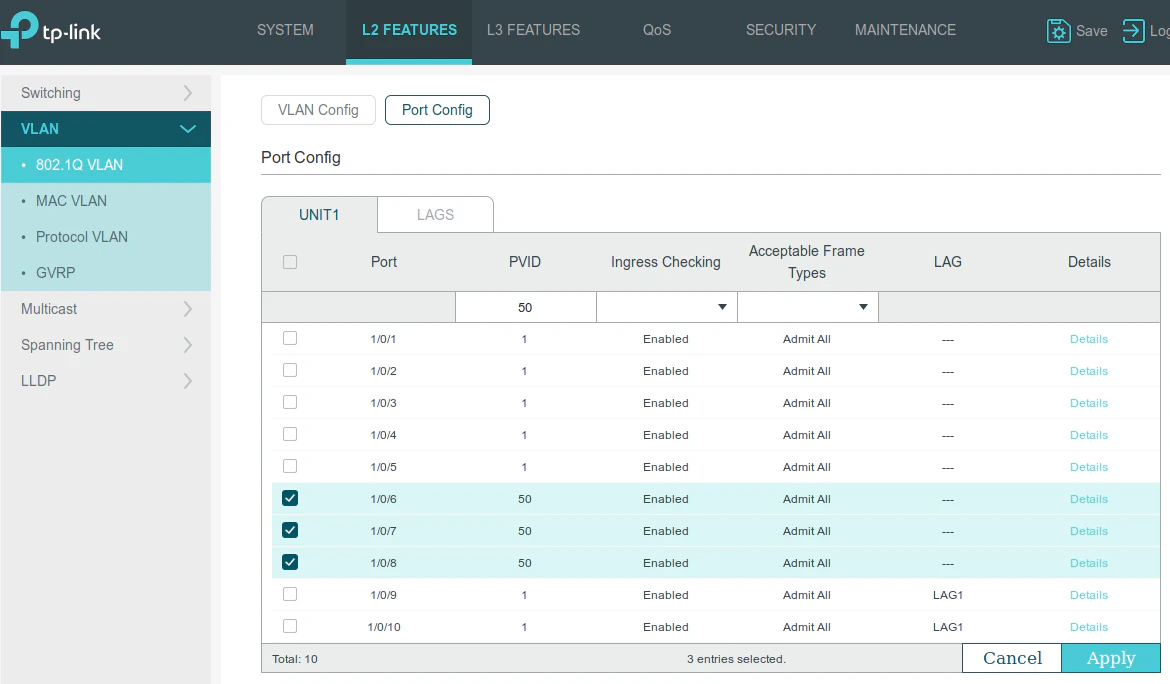Screen dimensions: 1170x684
Task: Open Details for port 1/0/4
Action: coord(1089,435)
